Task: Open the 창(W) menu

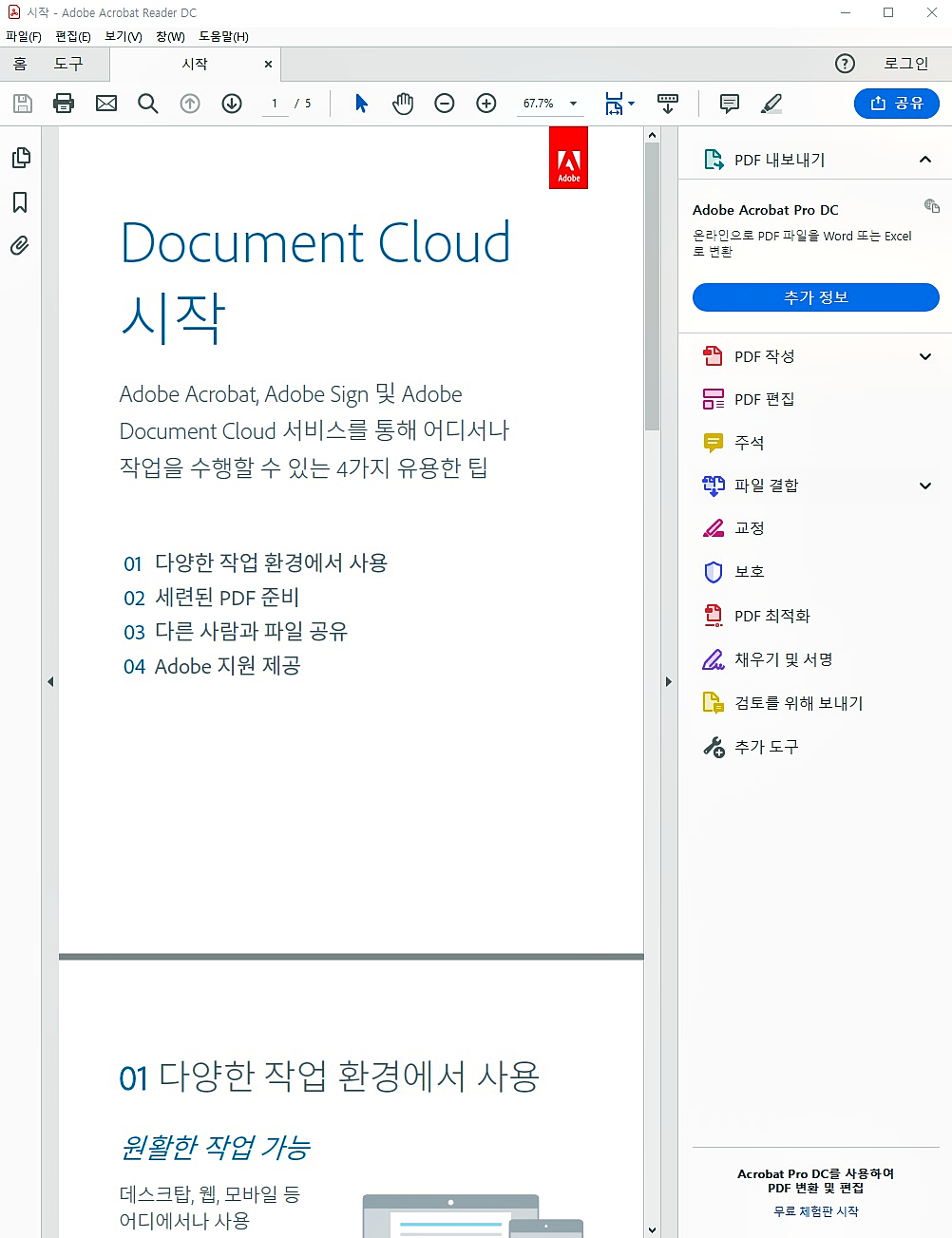Action: [171, 36]
